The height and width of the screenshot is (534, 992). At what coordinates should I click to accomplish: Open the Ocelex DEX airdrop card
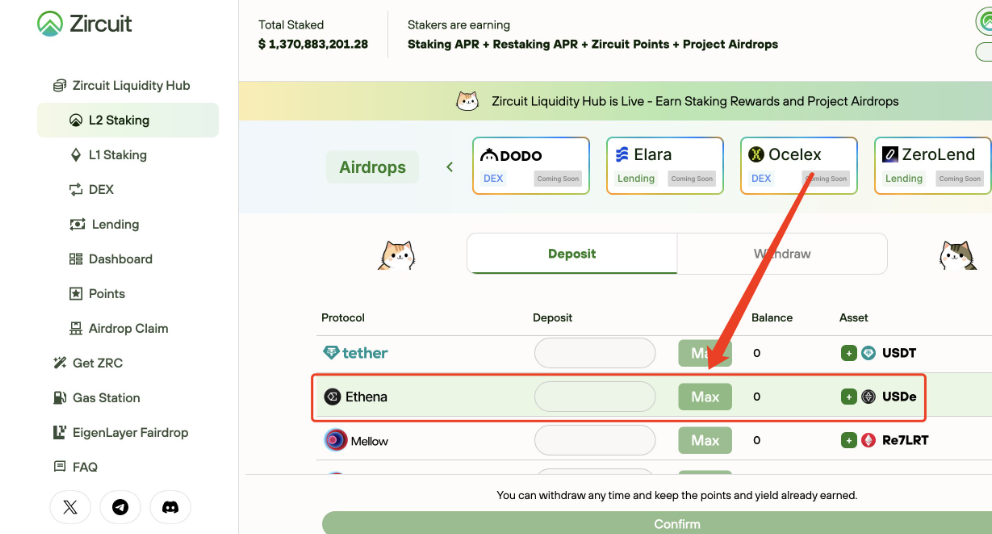click(x=799, y=166)
